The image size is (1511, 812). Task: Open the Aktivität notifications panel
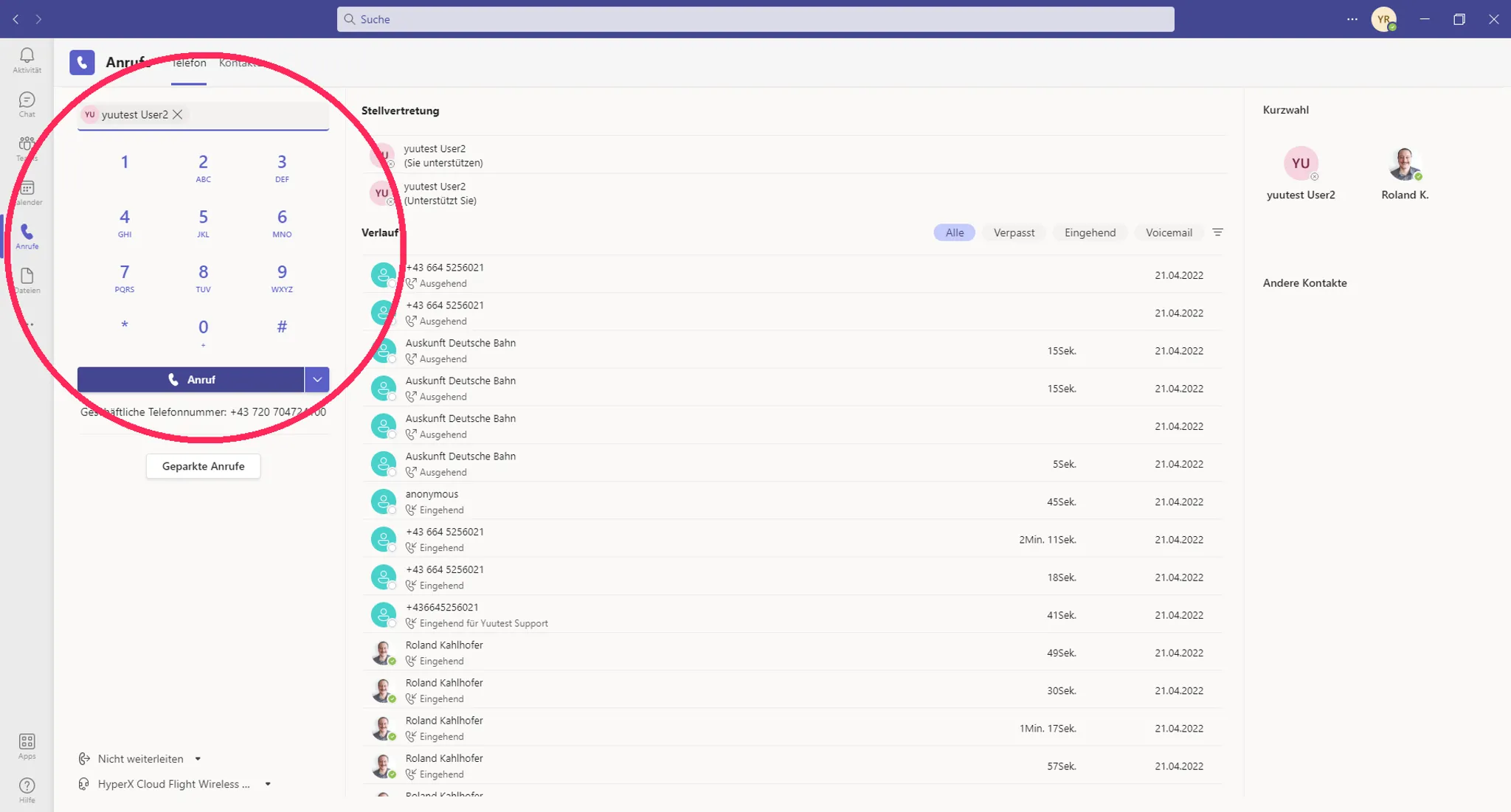pyautogui.click(x=27, y=60)
